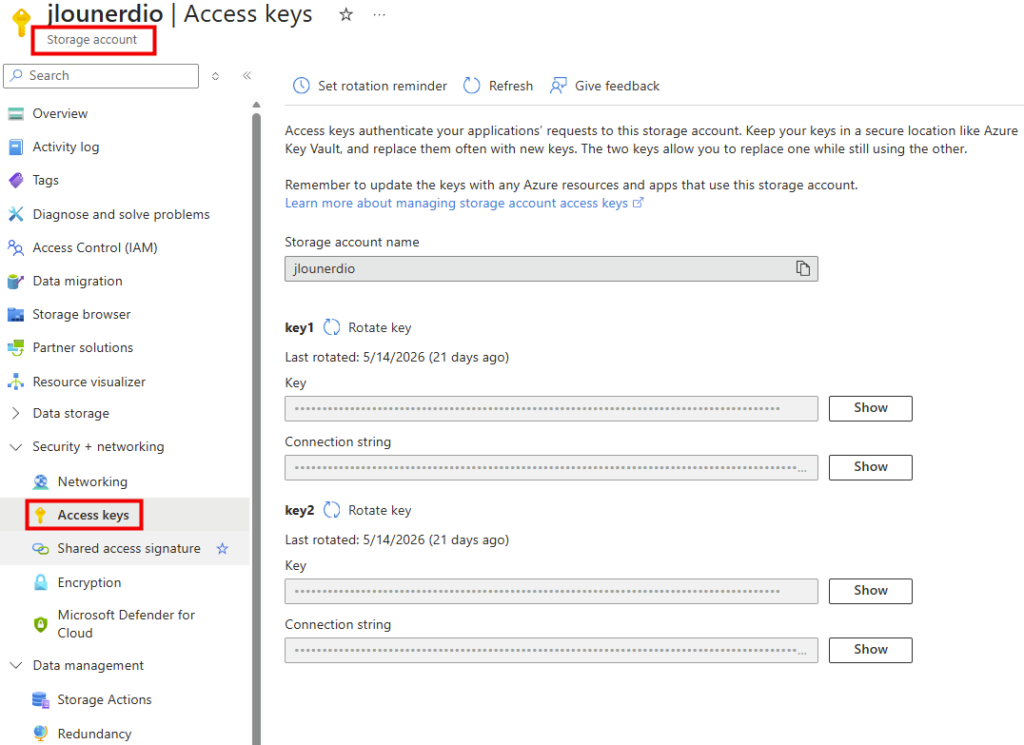Click the sidebar Search input field
The image size is (1024, 745).
[101, 76]
